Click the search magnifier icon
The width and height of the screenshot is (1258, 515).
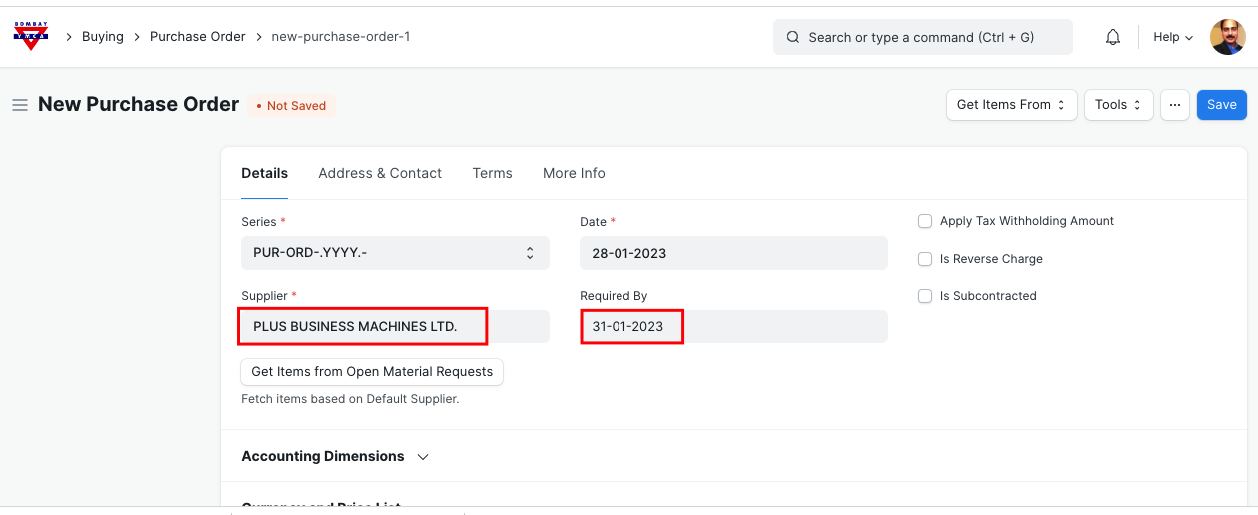pos(793,37)
